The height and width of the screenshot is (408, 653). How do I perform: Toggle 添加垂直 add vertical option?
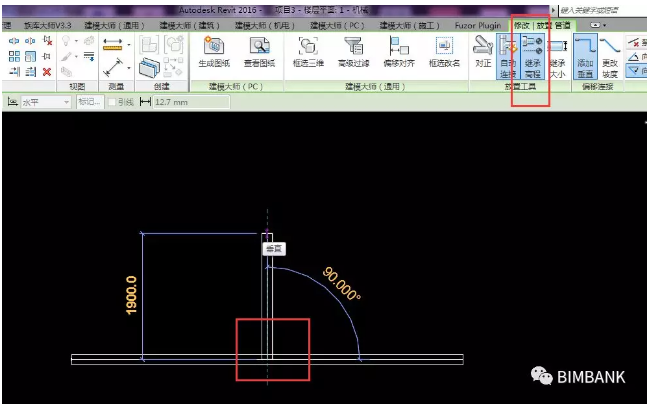[x=585, y=57]
